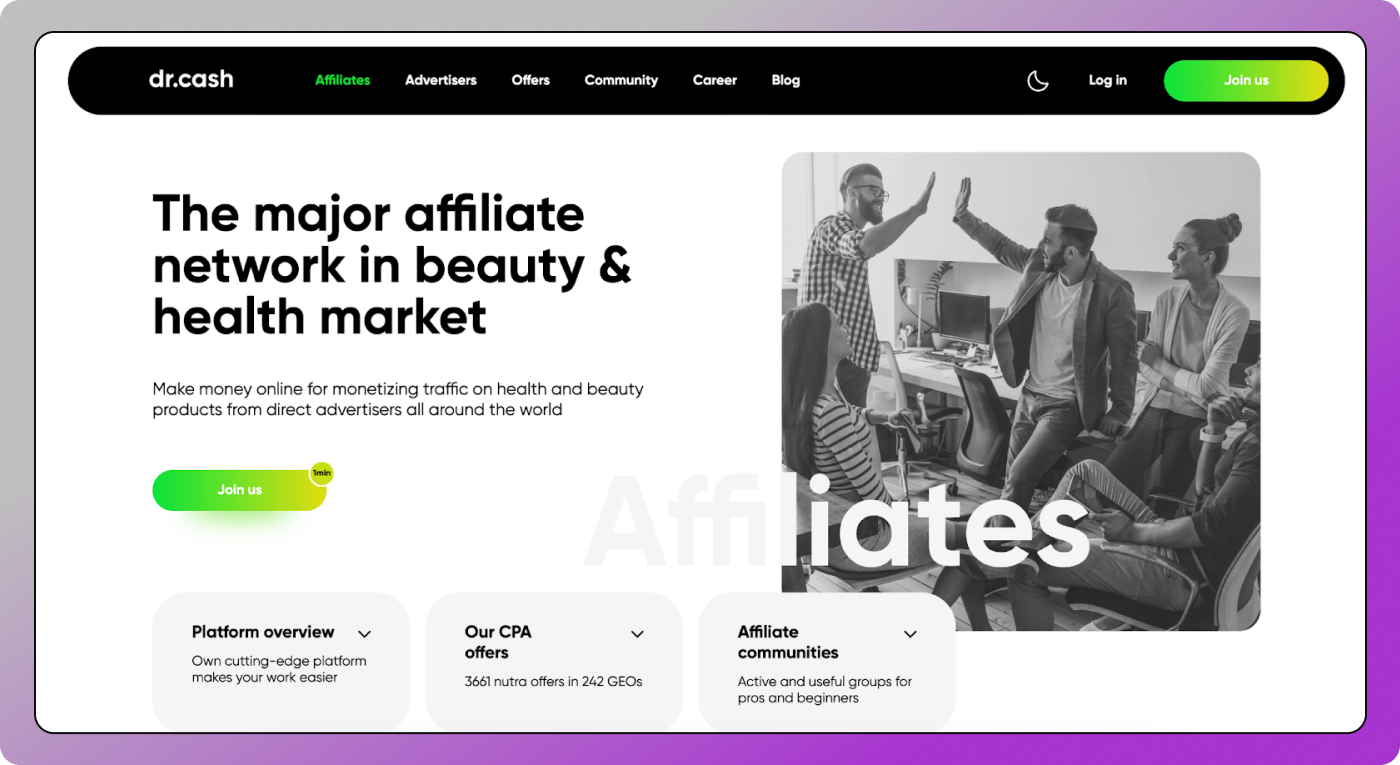The height and width of the screenshot is (765, 1400).
Task: Open the Career page
Action: click(714, 80)
